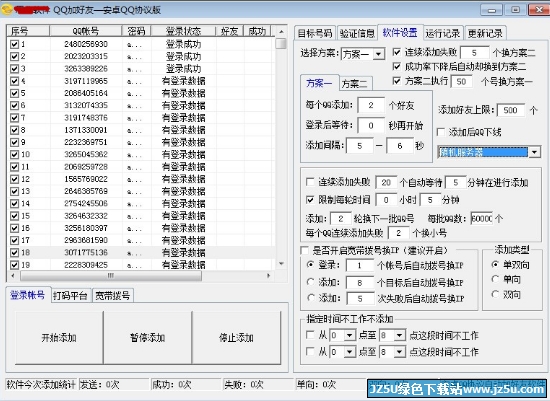Click the 登录后等待 seconds field
This screenshot has height=401, width=550.
pyautogui.click(x=371, y=126)
